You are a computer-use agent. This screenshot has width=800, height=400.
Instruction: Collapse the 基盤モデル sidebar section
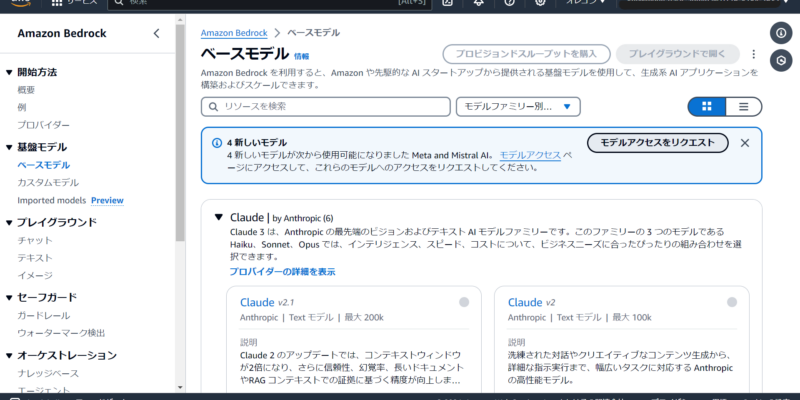9,147
